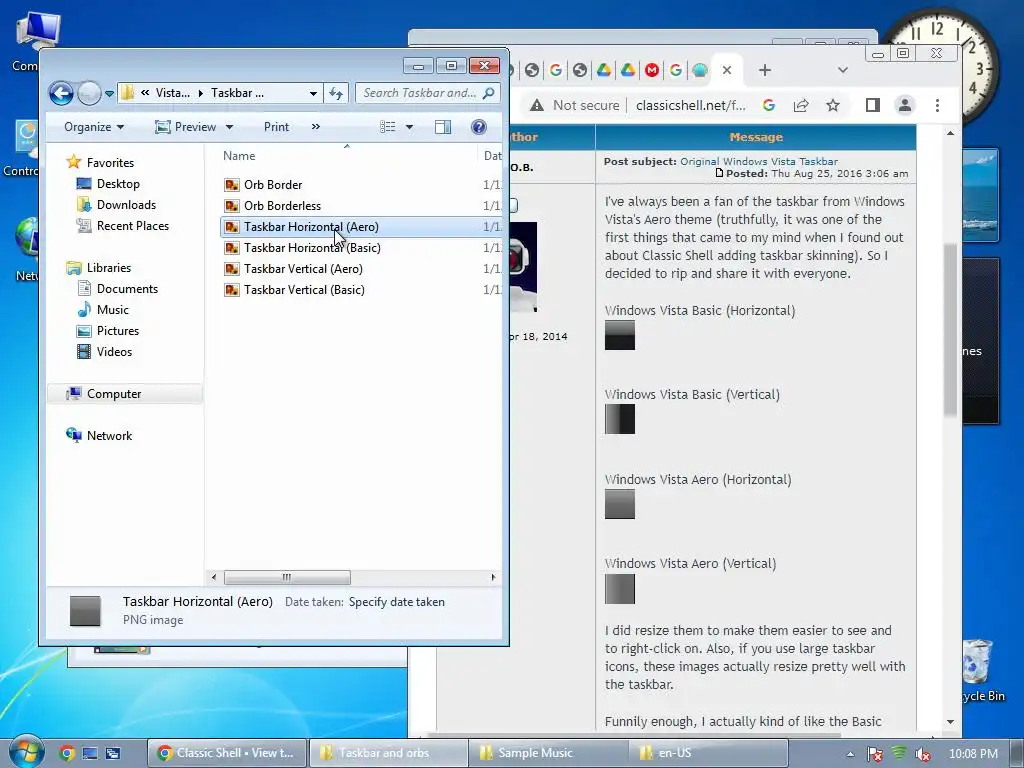Expand the address bar path dropdown
Viewport: 1024px width, 768px height.
pos(313,93)
